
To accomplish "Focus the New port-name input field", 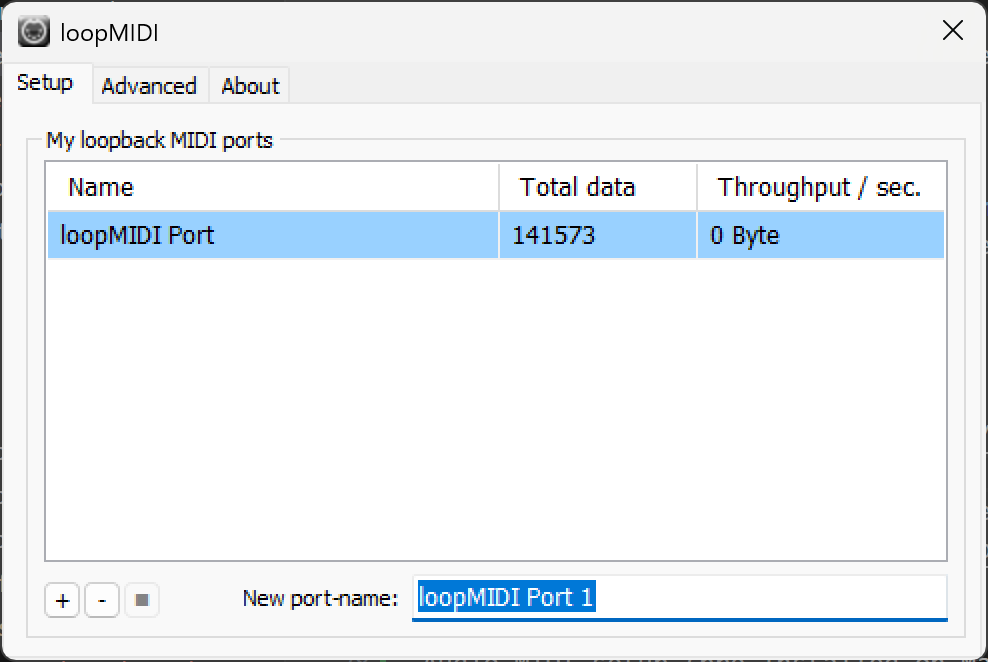I will 680,597.
